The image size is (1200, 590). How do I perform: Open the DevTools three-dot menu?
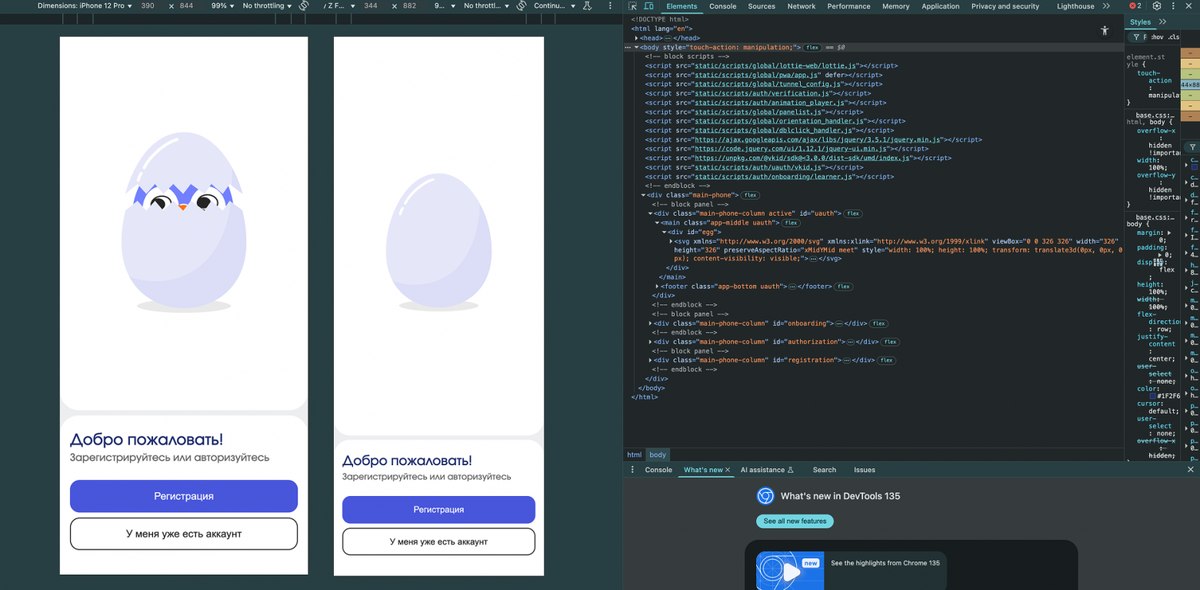pyautogui.click(x=1173, y=6)
